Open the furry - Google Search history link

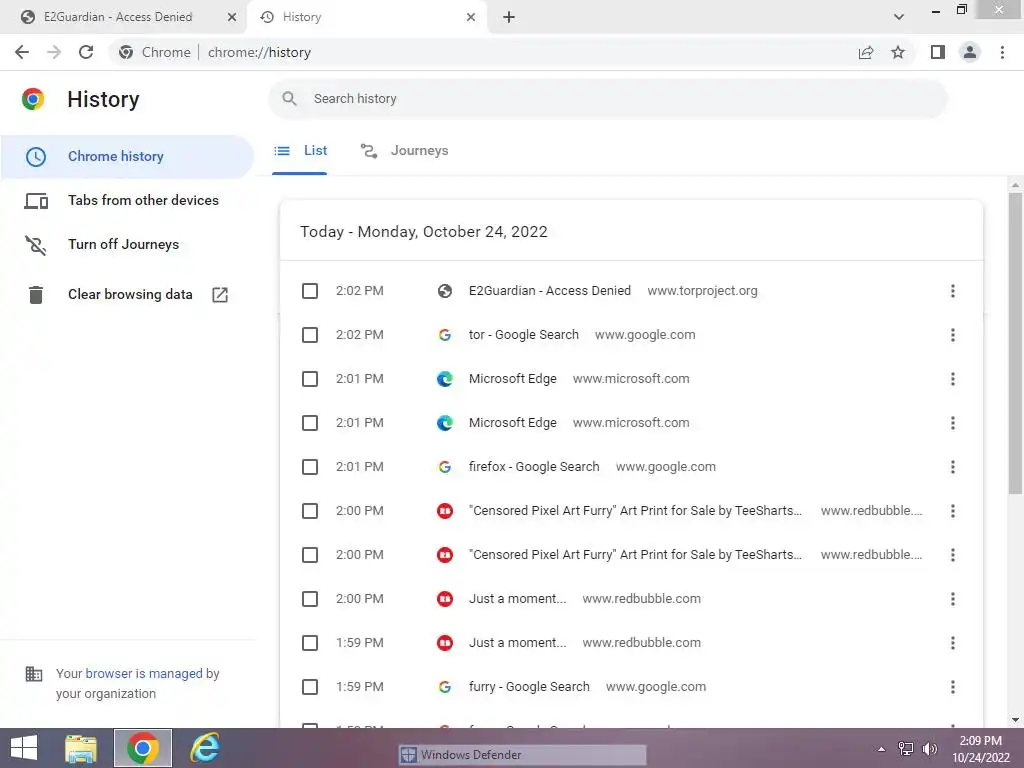(529, 687)
